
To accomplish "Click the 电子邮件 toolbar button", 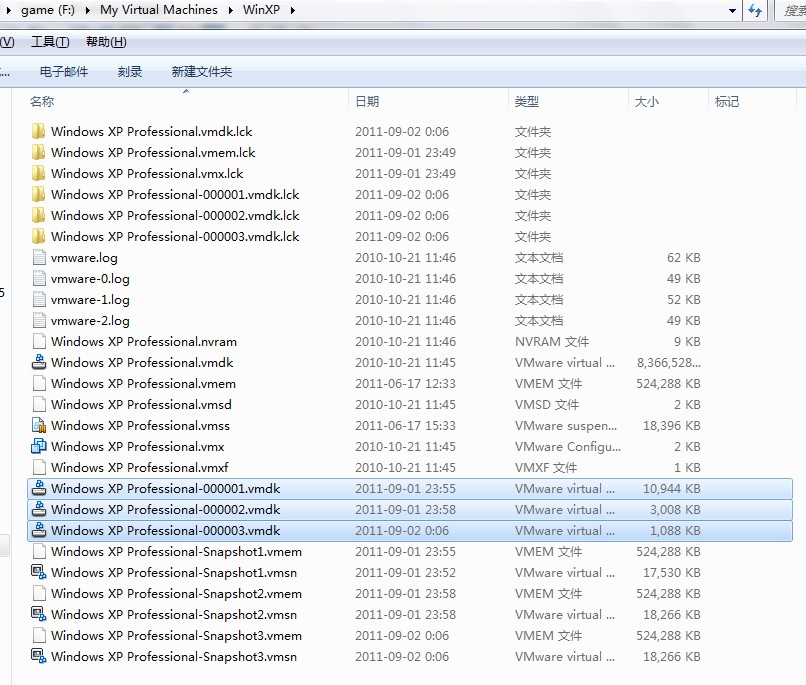I will (x=64, y=71).
